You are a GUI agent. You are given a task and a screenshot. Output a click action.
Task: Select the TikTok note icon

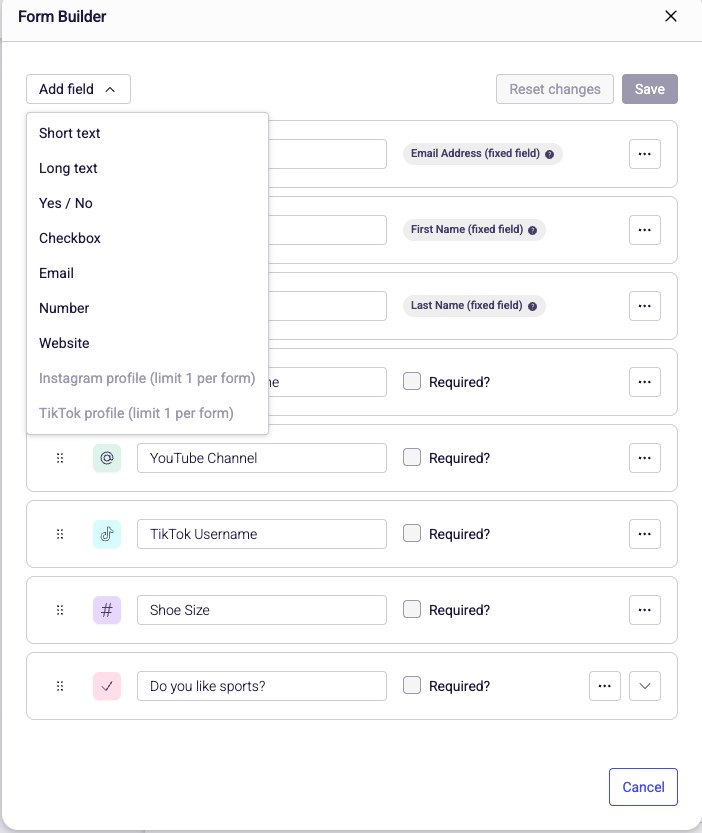(x=107, y=534)
